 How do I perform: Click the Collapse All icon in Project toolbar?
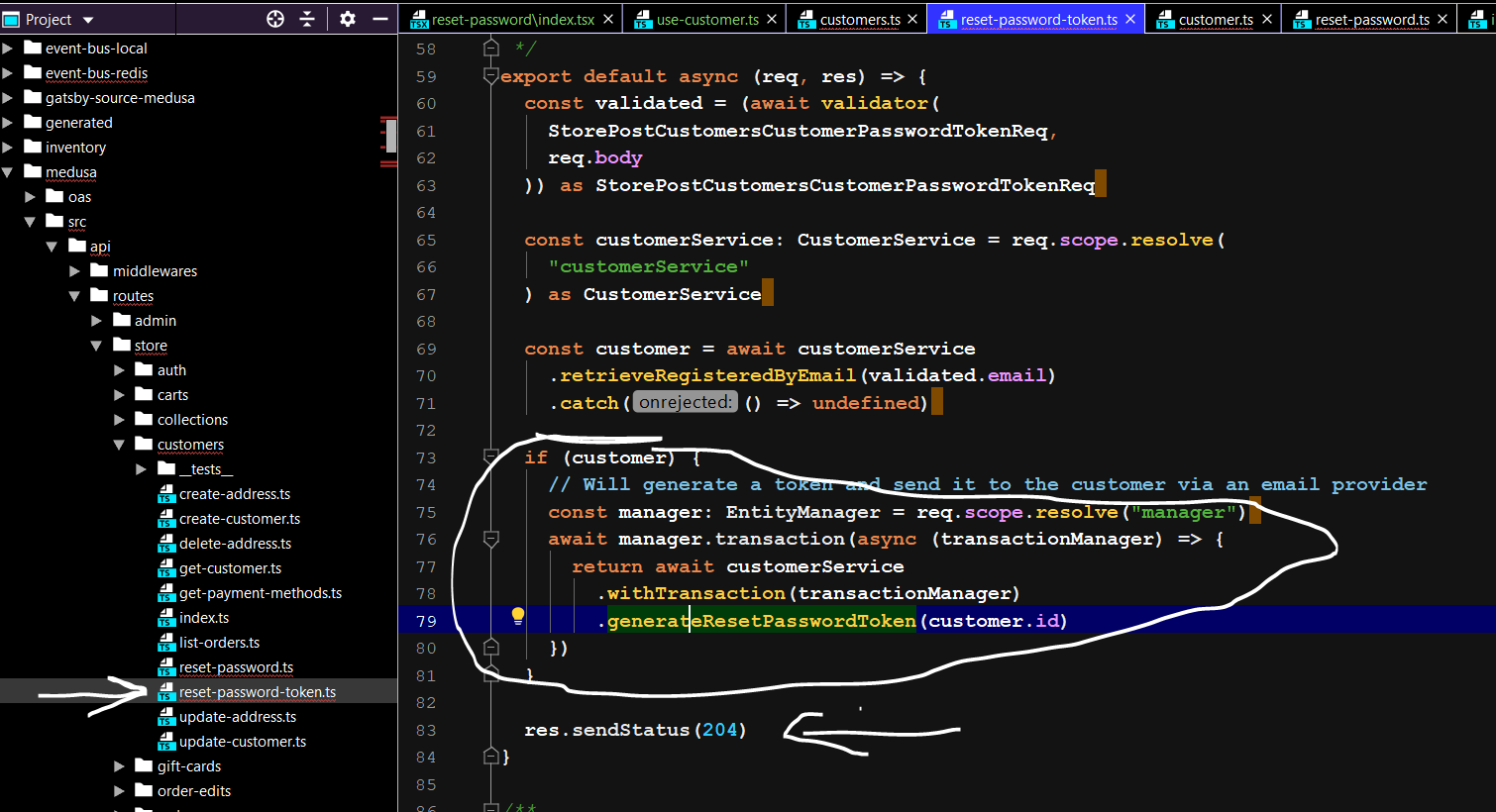[x=307, y=19]
